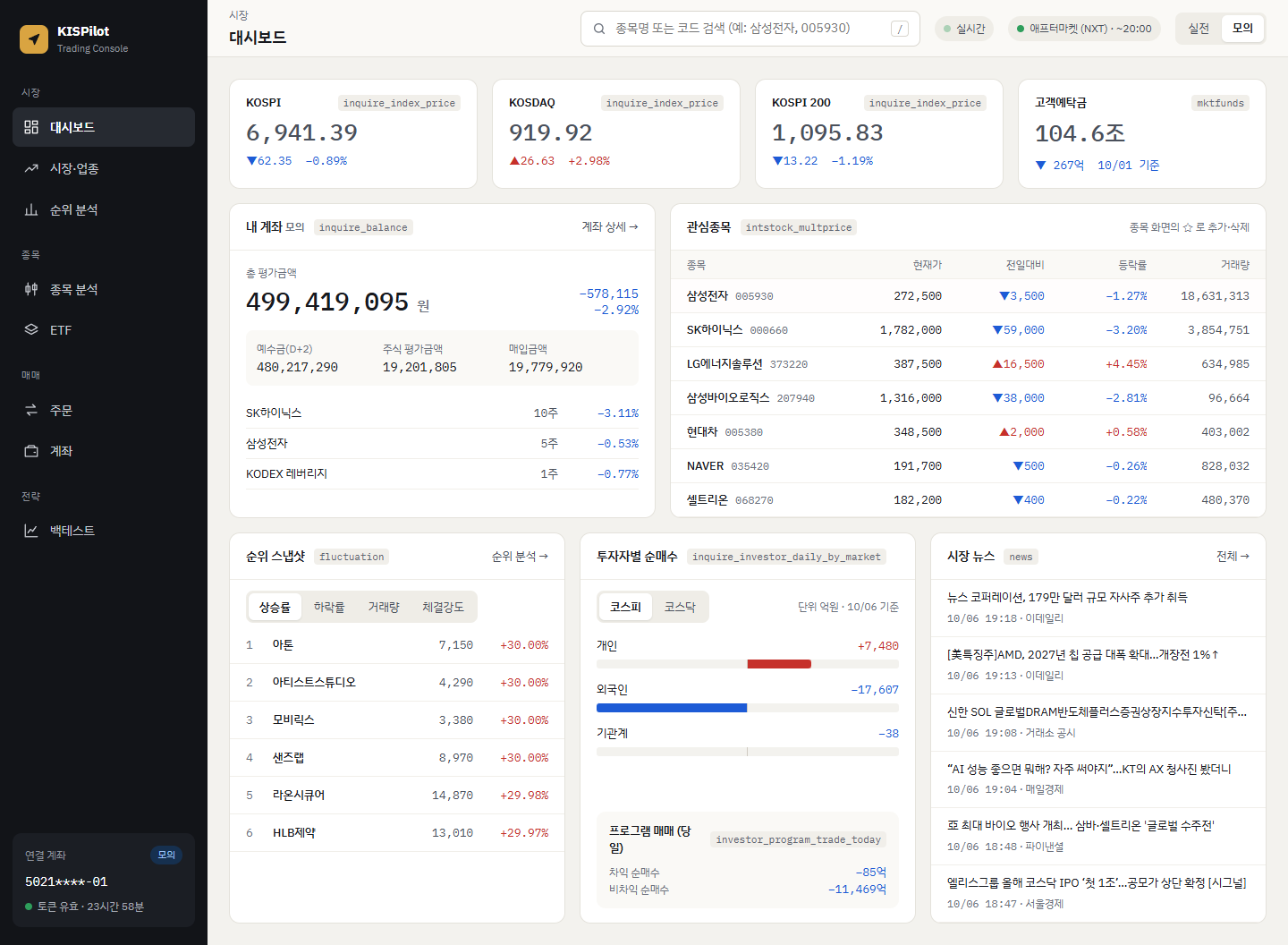Select LG에너지솔루션 in watchlist
The height and width of the screenshot is (945, 1288).
coord(968,364)
